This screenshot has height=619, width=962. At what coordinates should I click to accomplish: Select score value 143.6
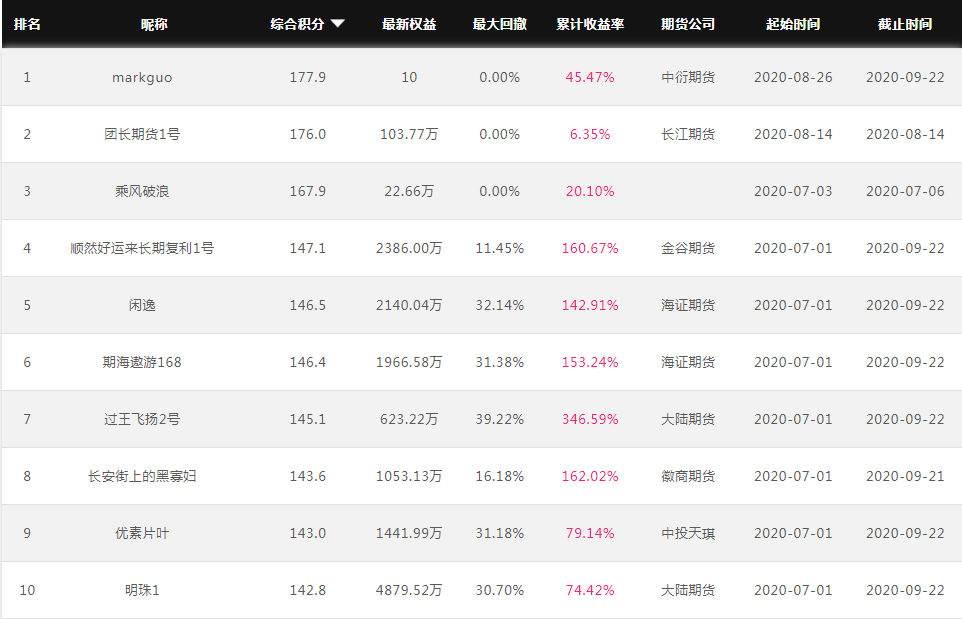pos(307,476)
